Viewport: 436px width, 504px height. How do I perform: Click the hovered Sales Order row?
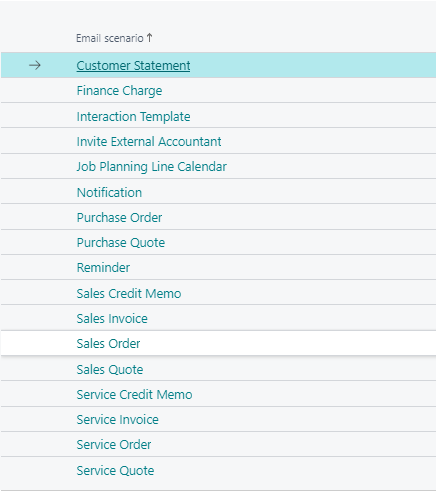(218, 343)
